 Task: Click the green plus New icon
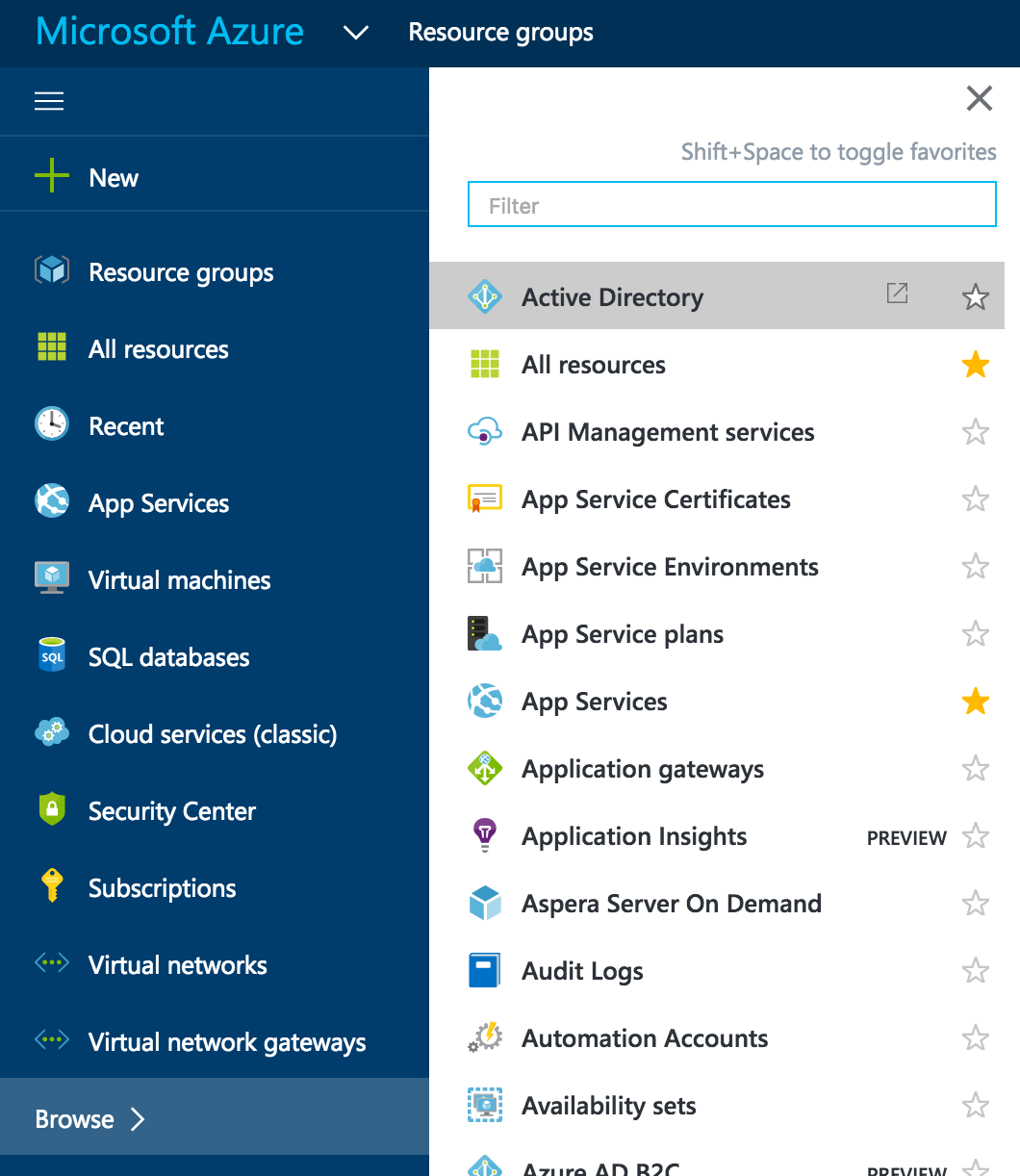52,177
